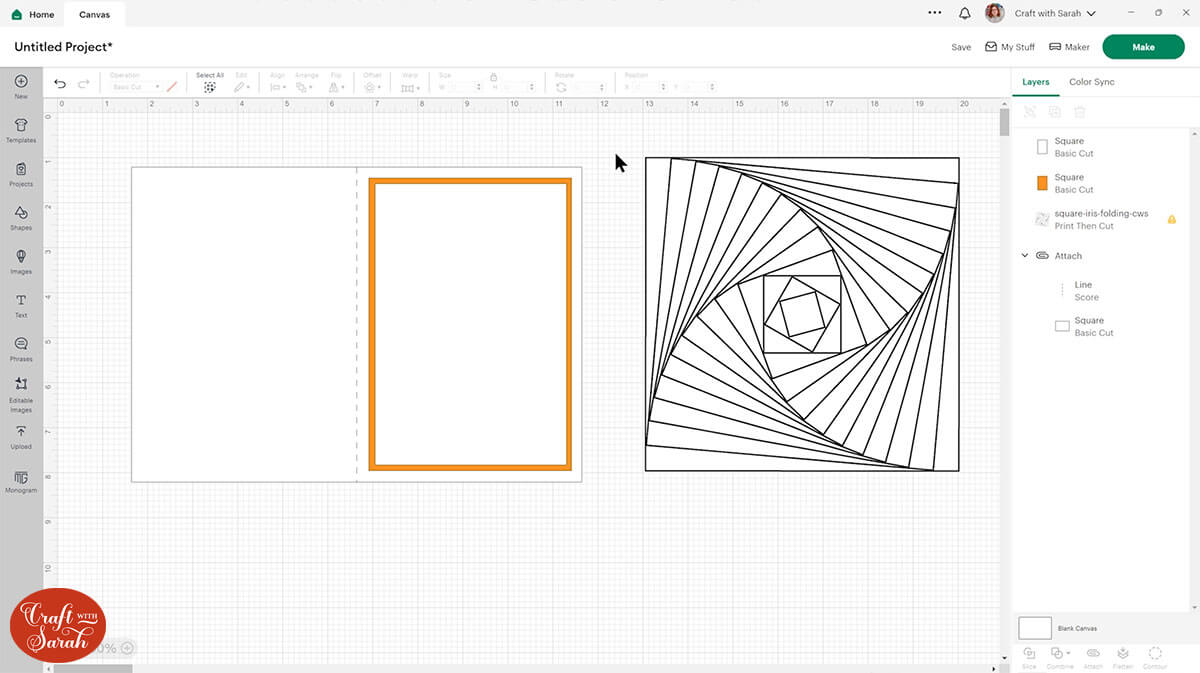1200x673 pixels.
Task: Click the warning icon on square-iris-folding-cws layer
Action: (x=1172, y=219)
